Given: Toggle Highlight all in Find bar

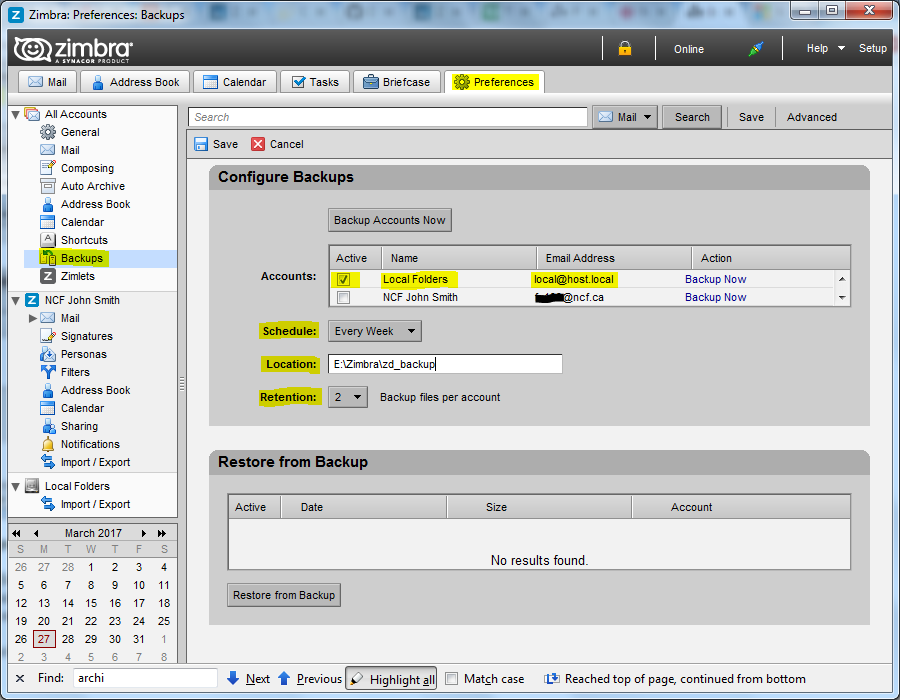Looking at the screenshot, I should 391,679.
